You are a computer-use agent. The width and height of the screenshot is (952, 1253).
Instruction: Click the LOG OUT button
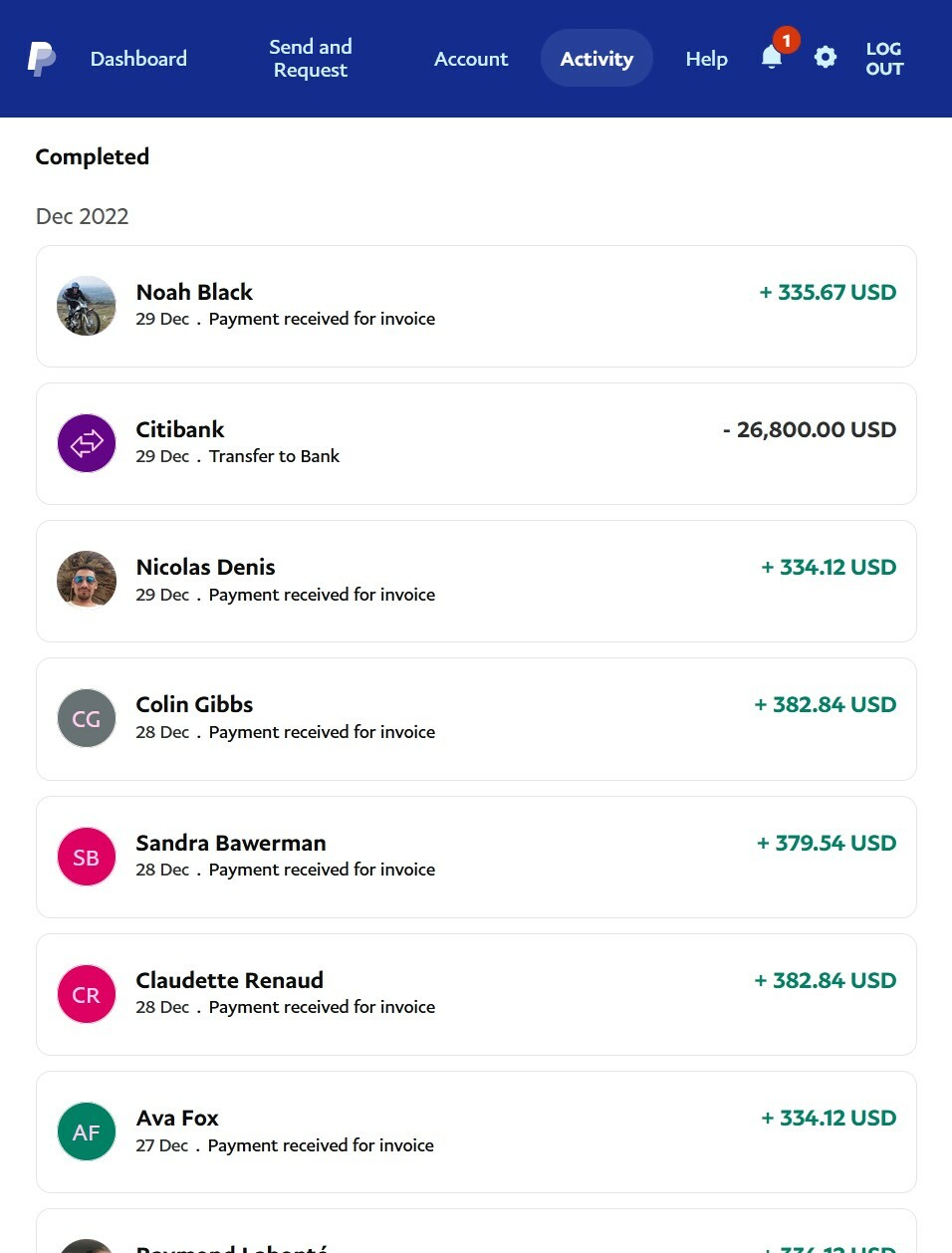coord(884,59)
